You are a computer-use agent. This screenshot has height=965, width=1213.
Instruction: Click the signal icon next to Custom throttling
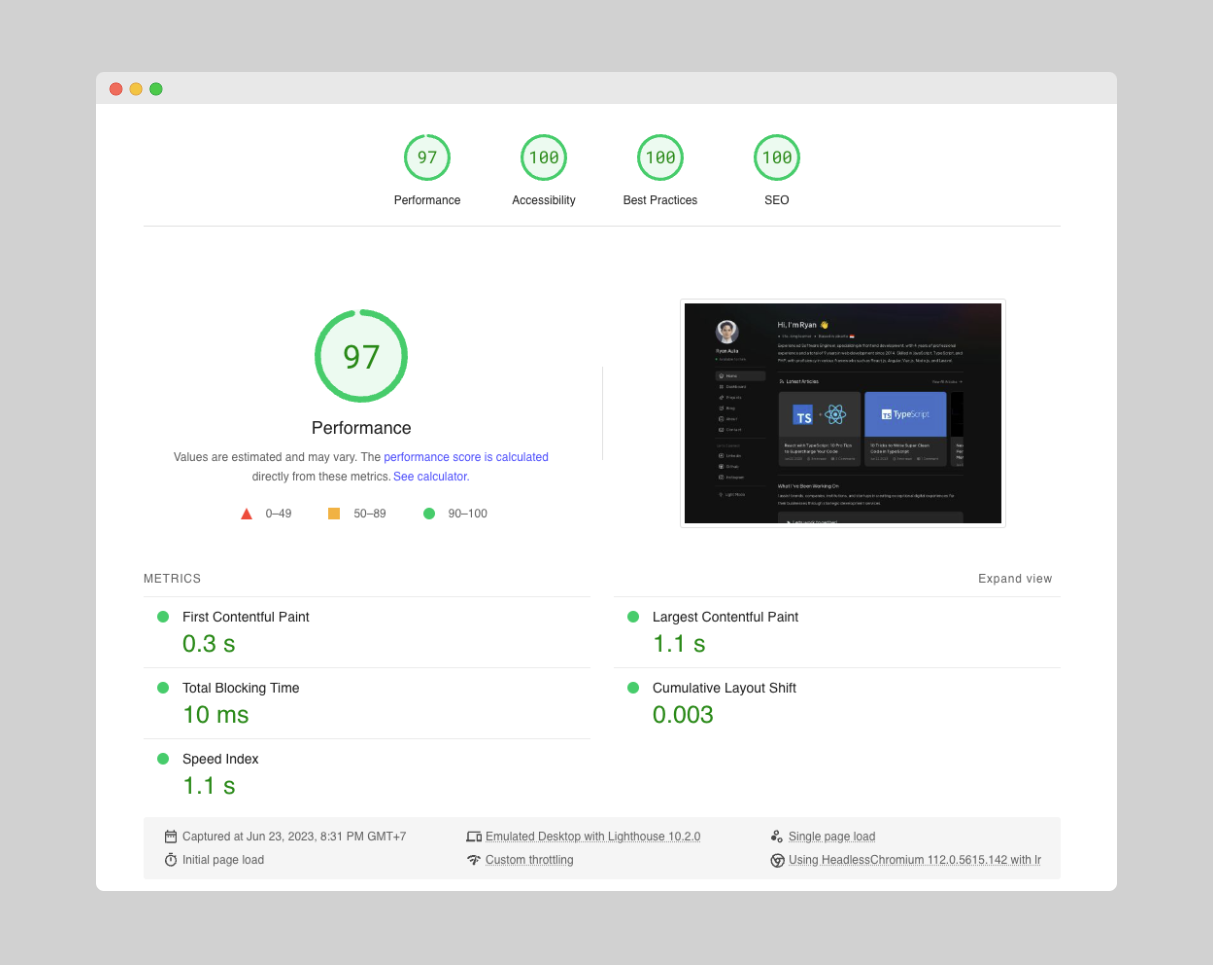click(x=475, y=860)
